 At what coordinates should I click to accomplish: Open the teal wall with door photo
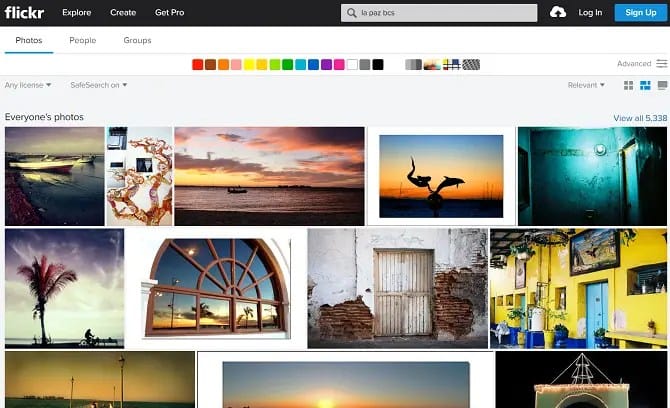click(x=592, y=176)
